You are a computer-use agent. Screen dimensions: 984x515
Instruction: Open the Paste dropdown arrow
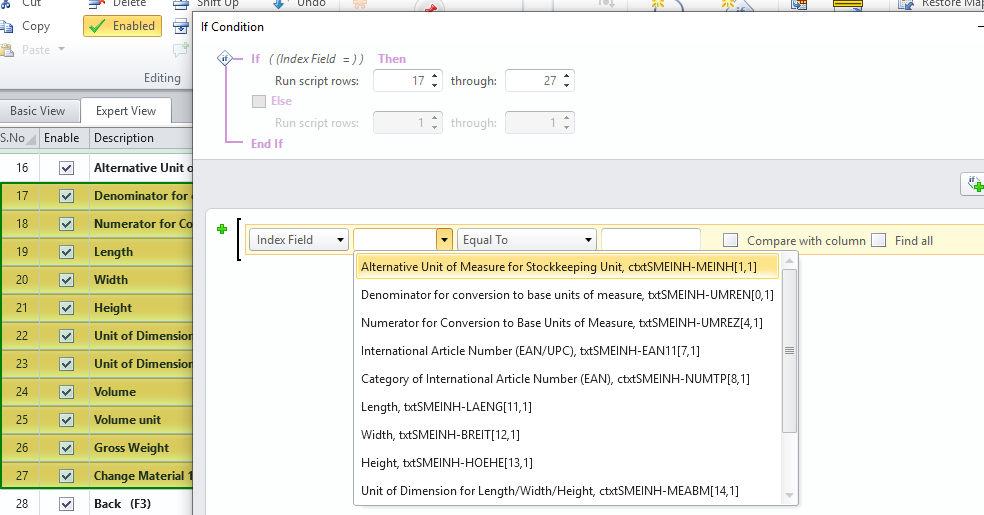click(x=62, y=49)
